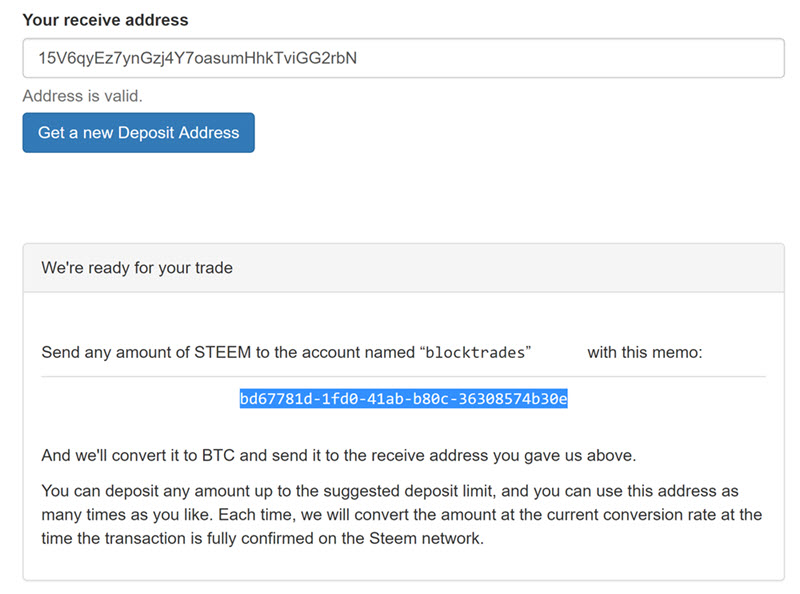
Task: Click the blocktrades account name
Action: [477, 353]
